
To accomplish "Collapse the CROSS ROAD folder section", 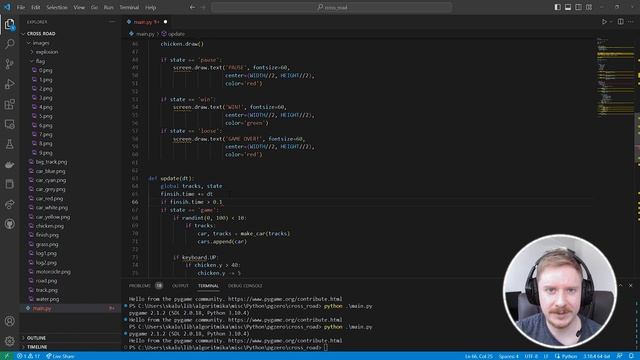I will 41,33.
